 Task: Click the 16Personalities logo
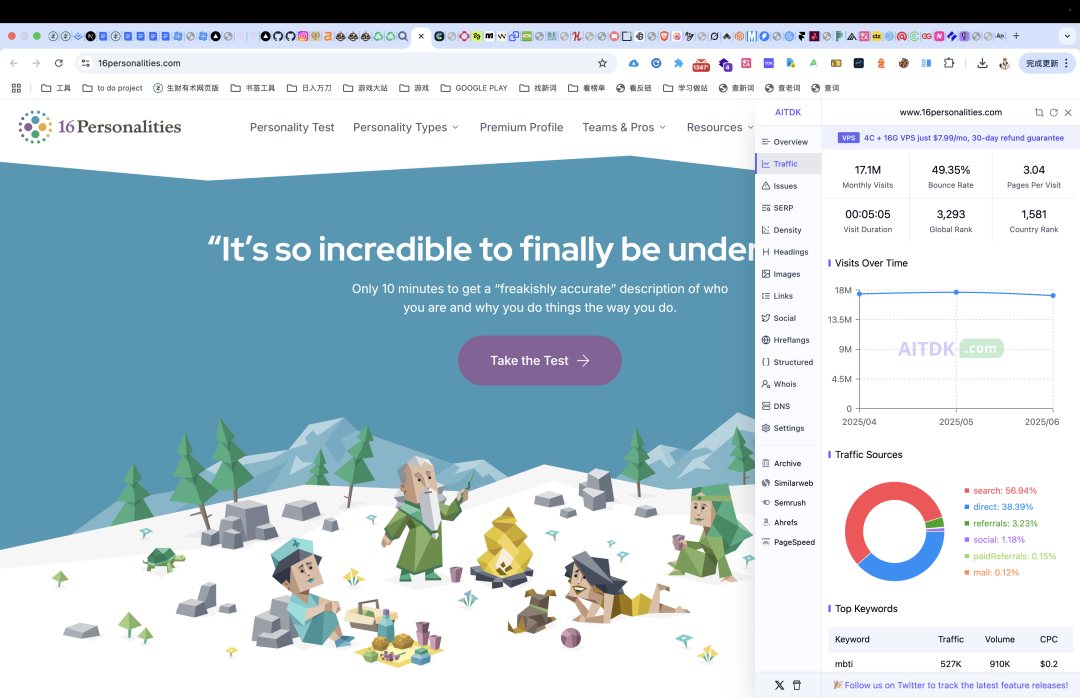click(x=100, y=127)
